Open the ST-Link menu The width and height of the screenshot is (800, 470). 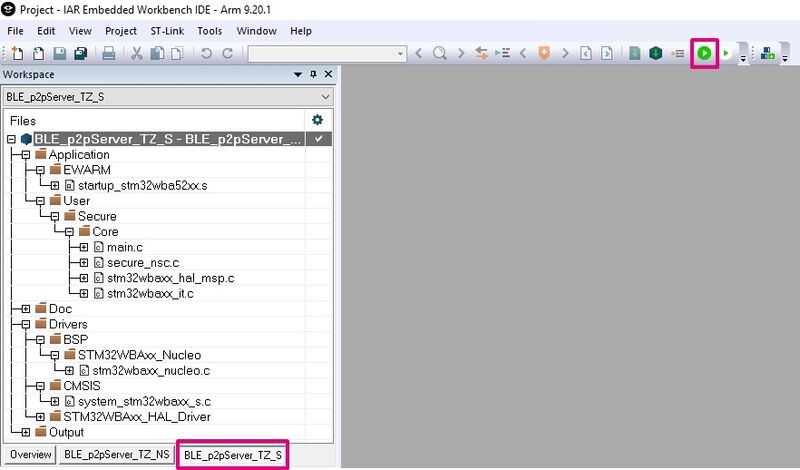pyautogui.click(x=167, y=31)
